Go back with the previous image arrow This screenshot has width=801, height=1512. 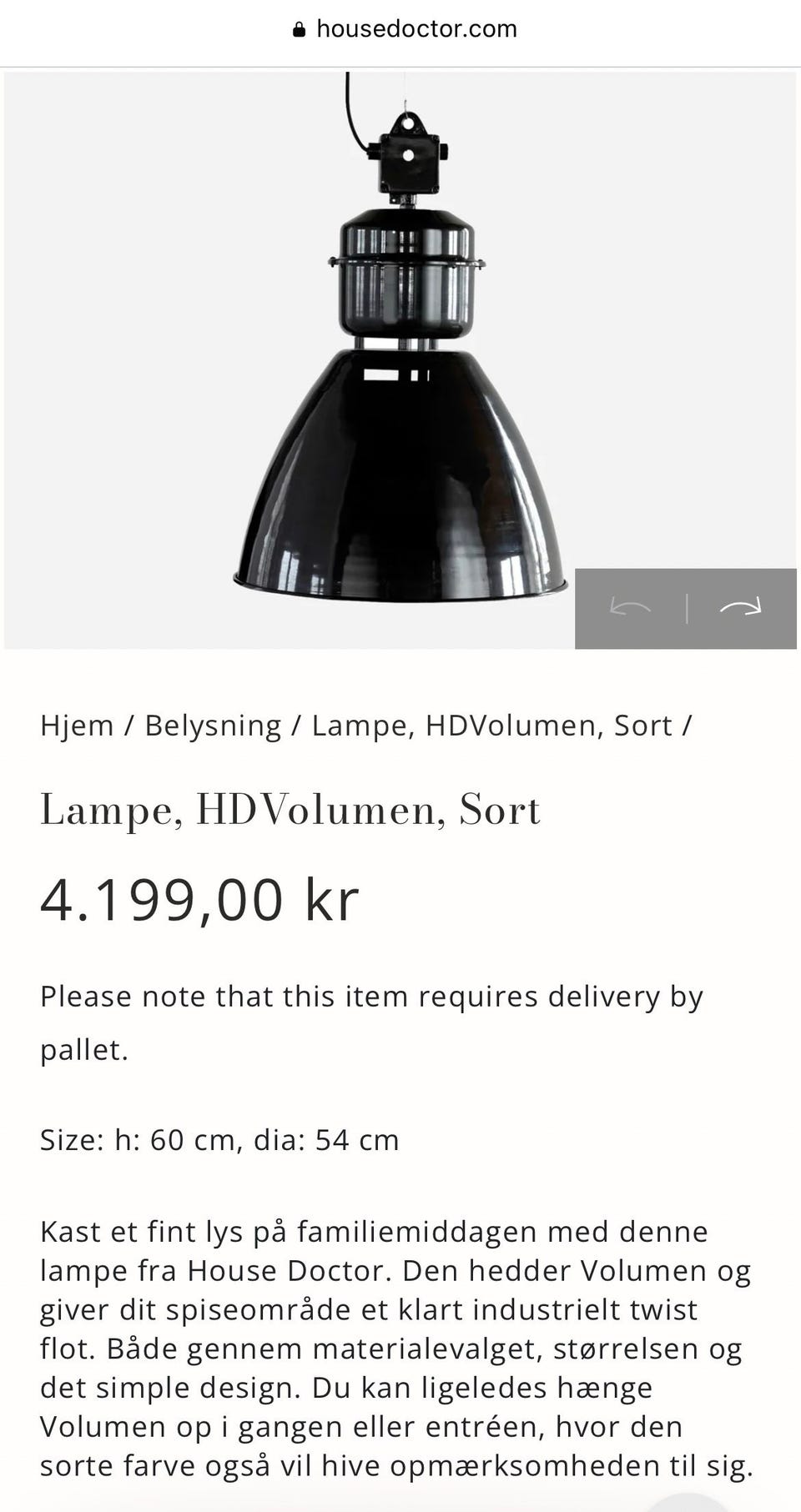click(631, 607)
